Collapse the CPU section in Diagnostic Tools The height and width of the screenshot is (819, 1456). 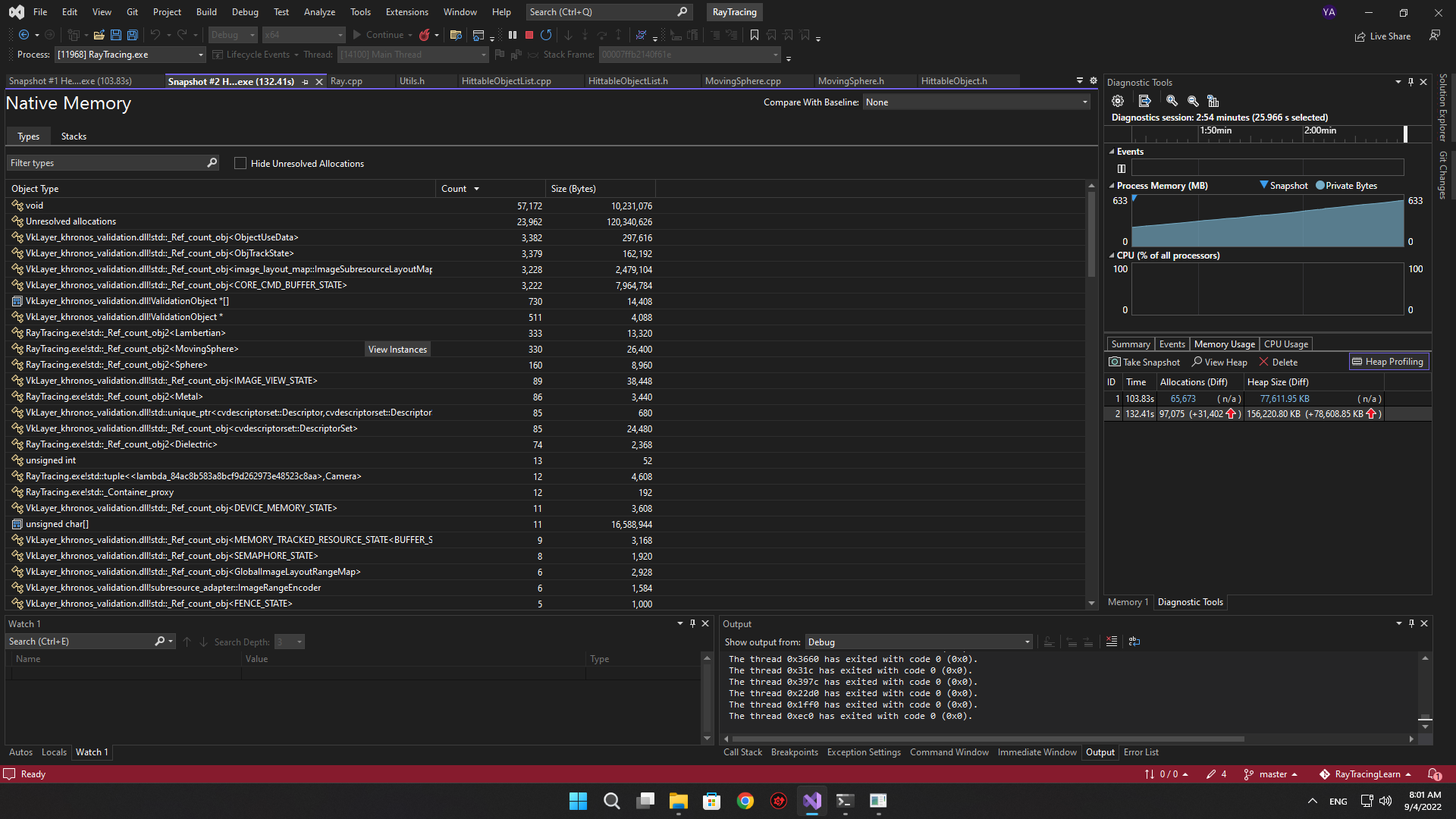pos(1112,256)
